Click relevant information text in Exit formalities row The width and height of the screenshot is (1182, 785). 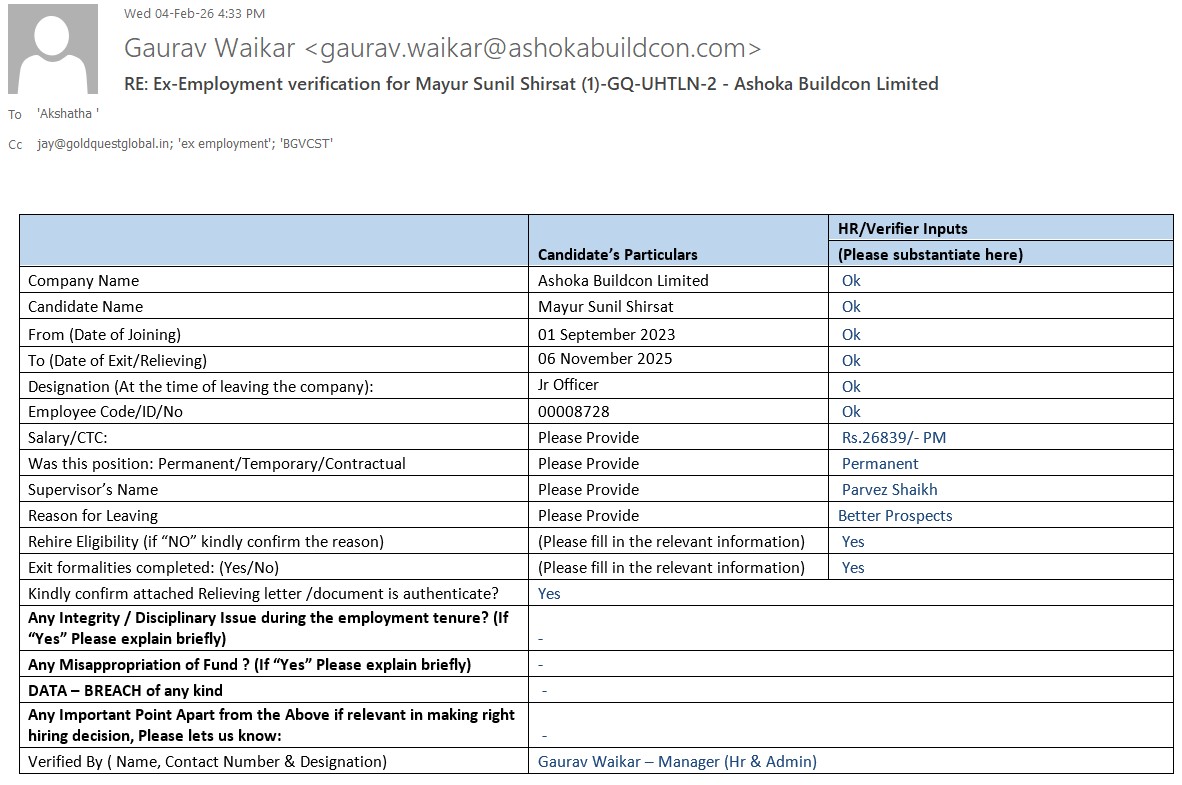[671, 568]
